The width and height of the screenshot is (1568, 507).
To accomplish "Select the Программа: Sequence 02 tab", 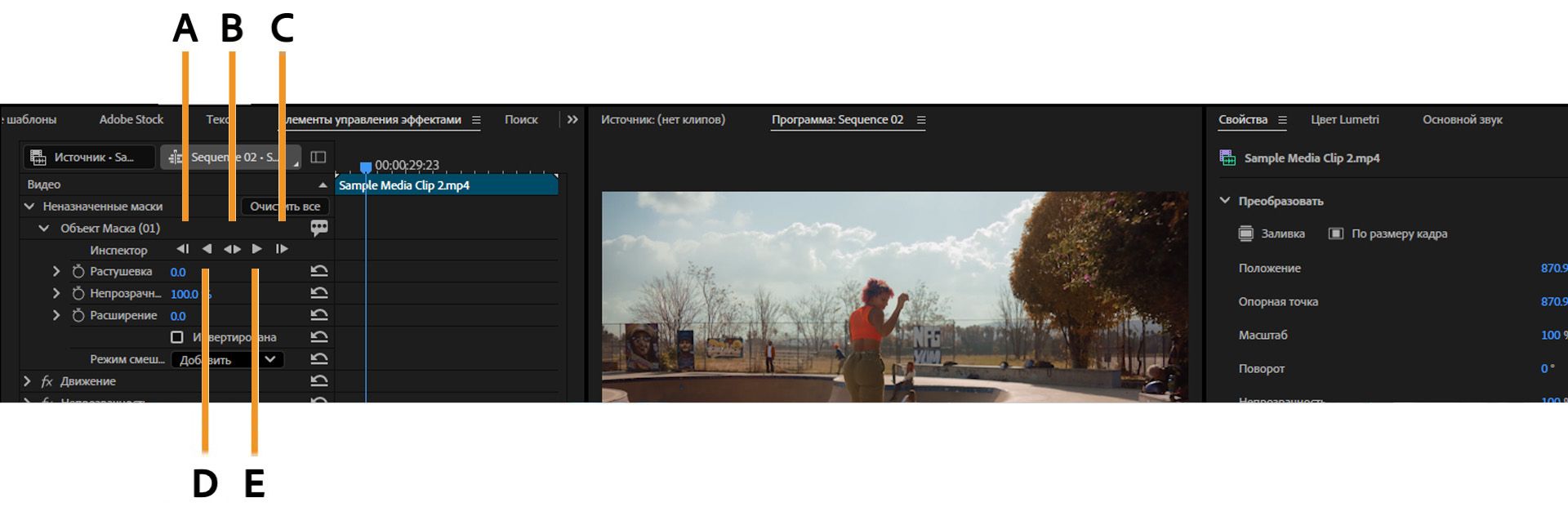I will (x=837, y=119).
